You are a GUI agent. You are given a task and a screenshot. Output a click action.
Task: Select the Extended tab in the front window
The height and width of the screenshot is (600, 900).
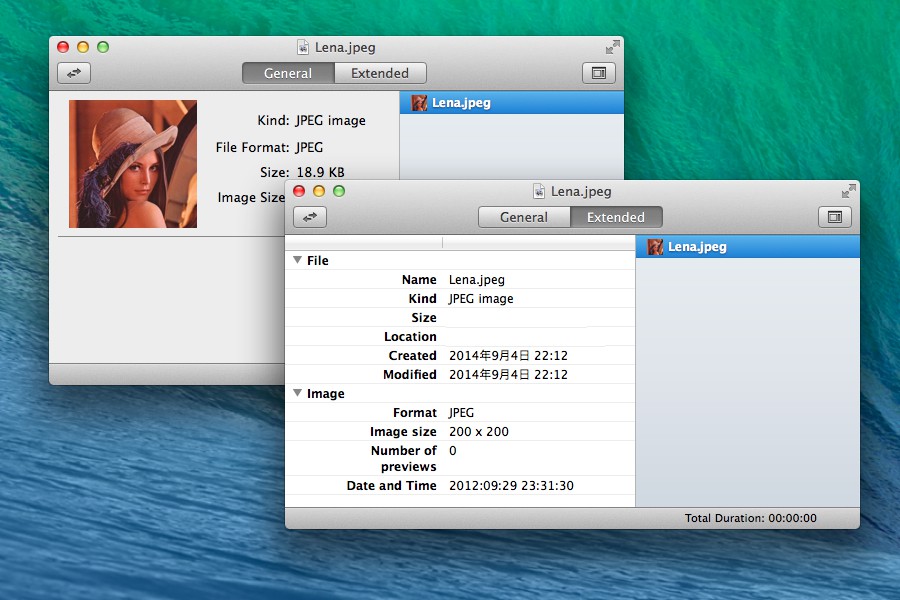[616, 217]
